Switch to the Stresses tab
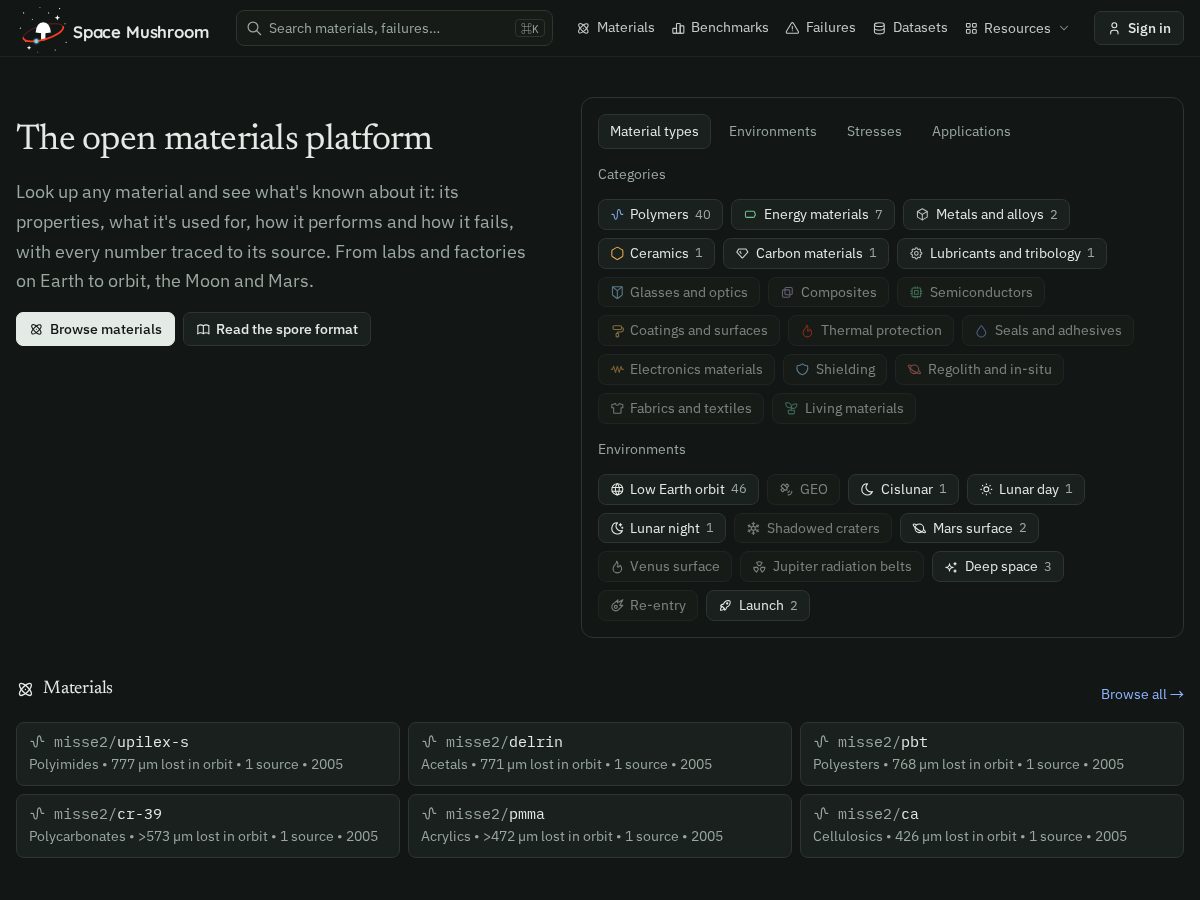The width and height of the screenshot is (1200, 900). pyautogui.click(x=874, y=131)
